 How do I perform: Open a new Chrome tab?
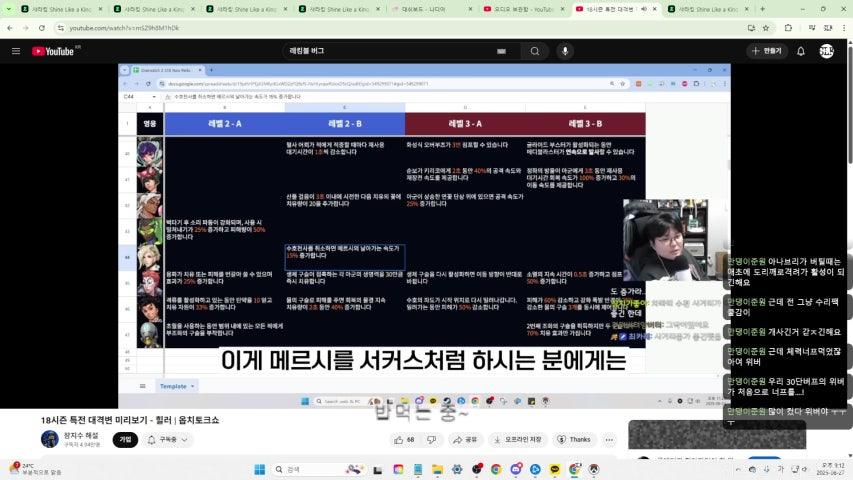point(762,9)
